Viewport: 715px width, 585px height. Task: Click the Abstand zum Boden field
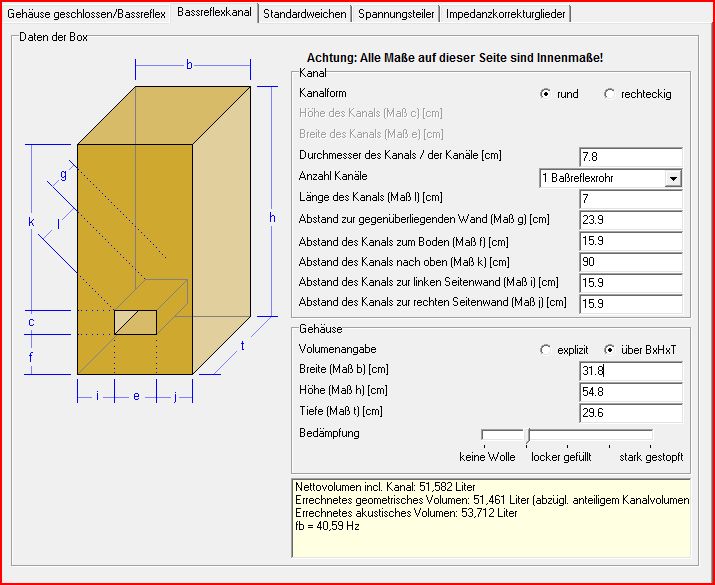coord(630,241)
